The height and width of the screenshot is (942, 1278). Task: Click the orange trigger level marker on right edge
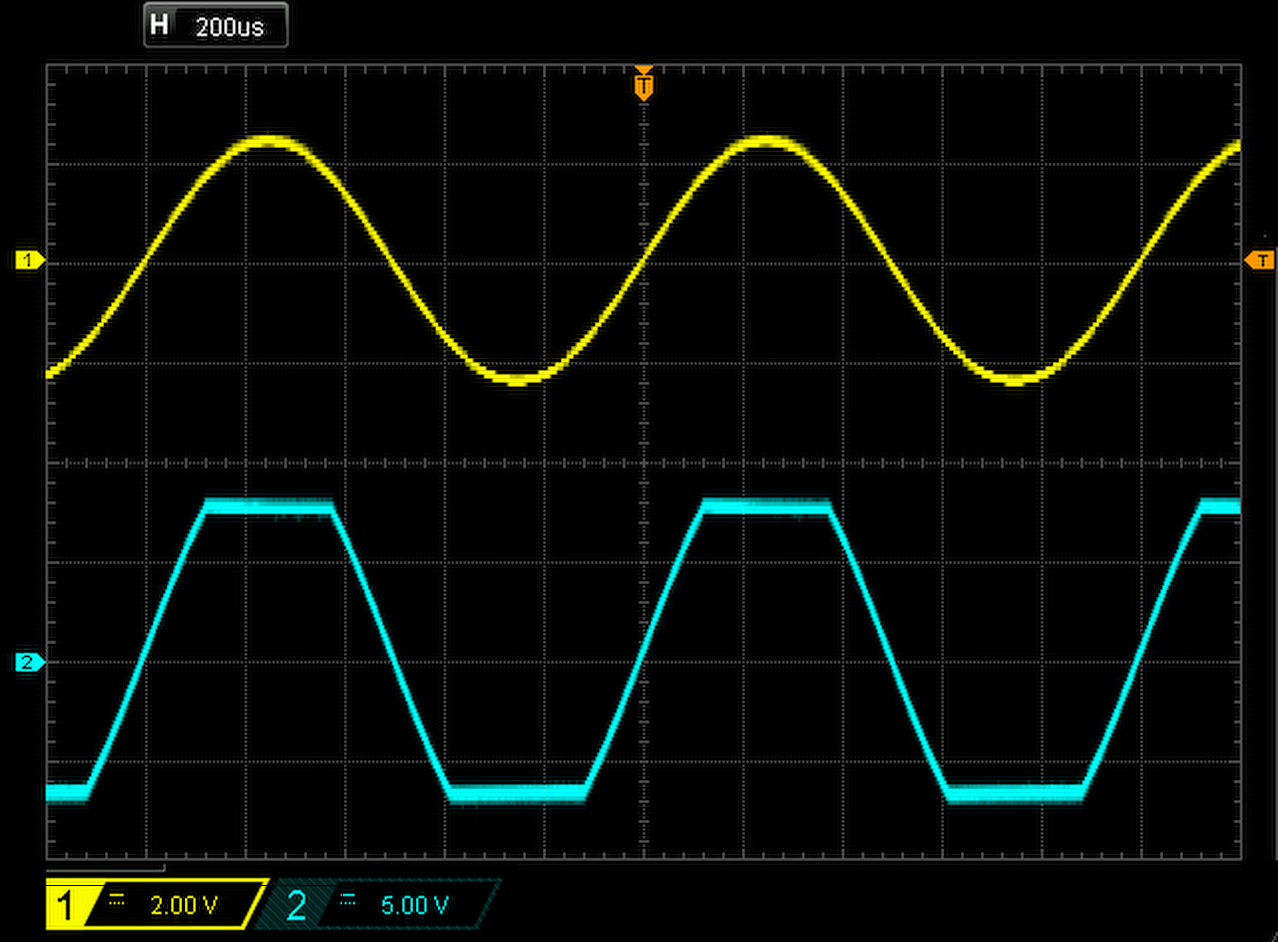point(1259,260)
